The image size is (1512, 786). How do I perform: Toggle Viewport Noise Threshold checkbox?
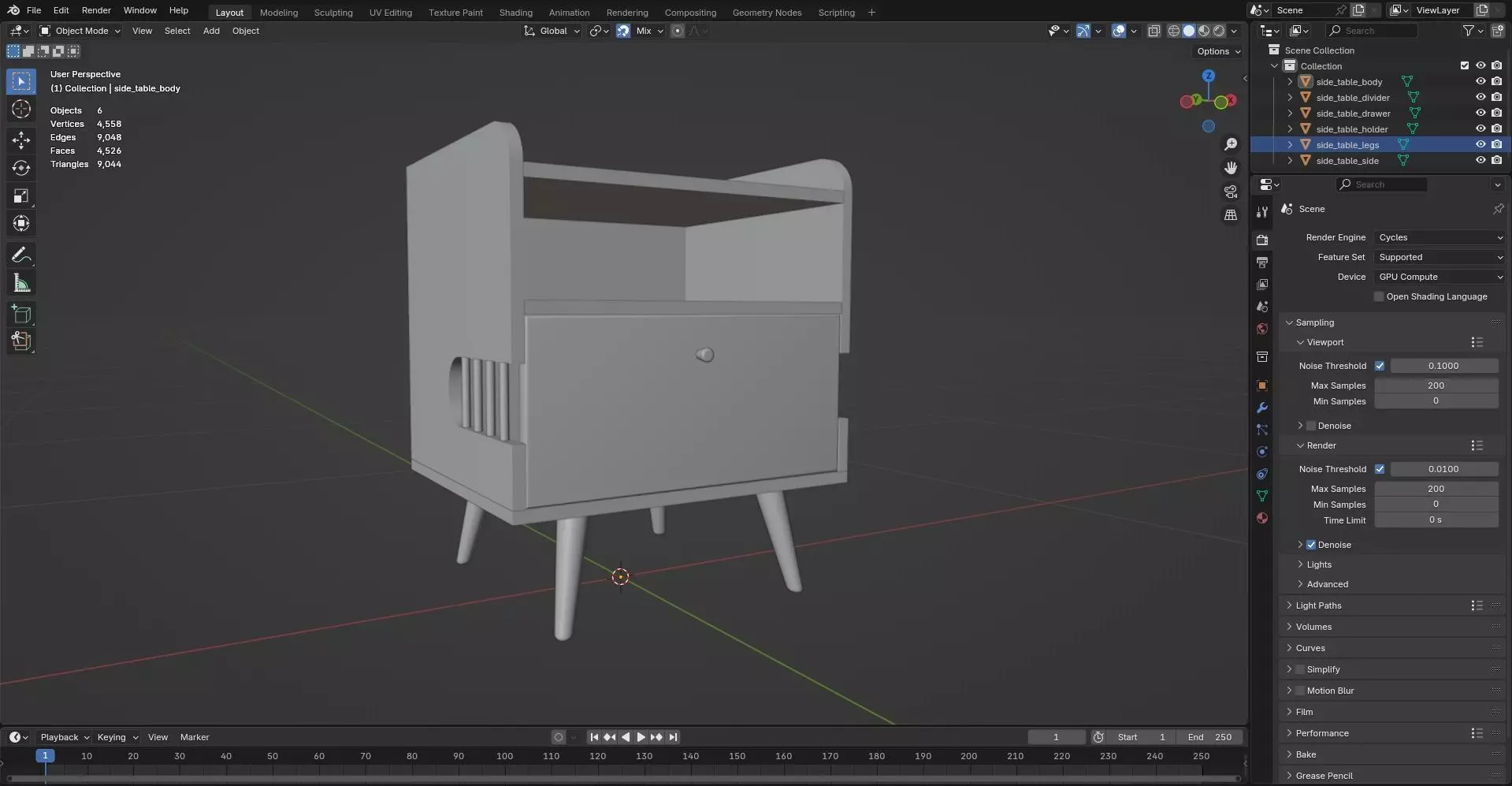(1380, 366)
